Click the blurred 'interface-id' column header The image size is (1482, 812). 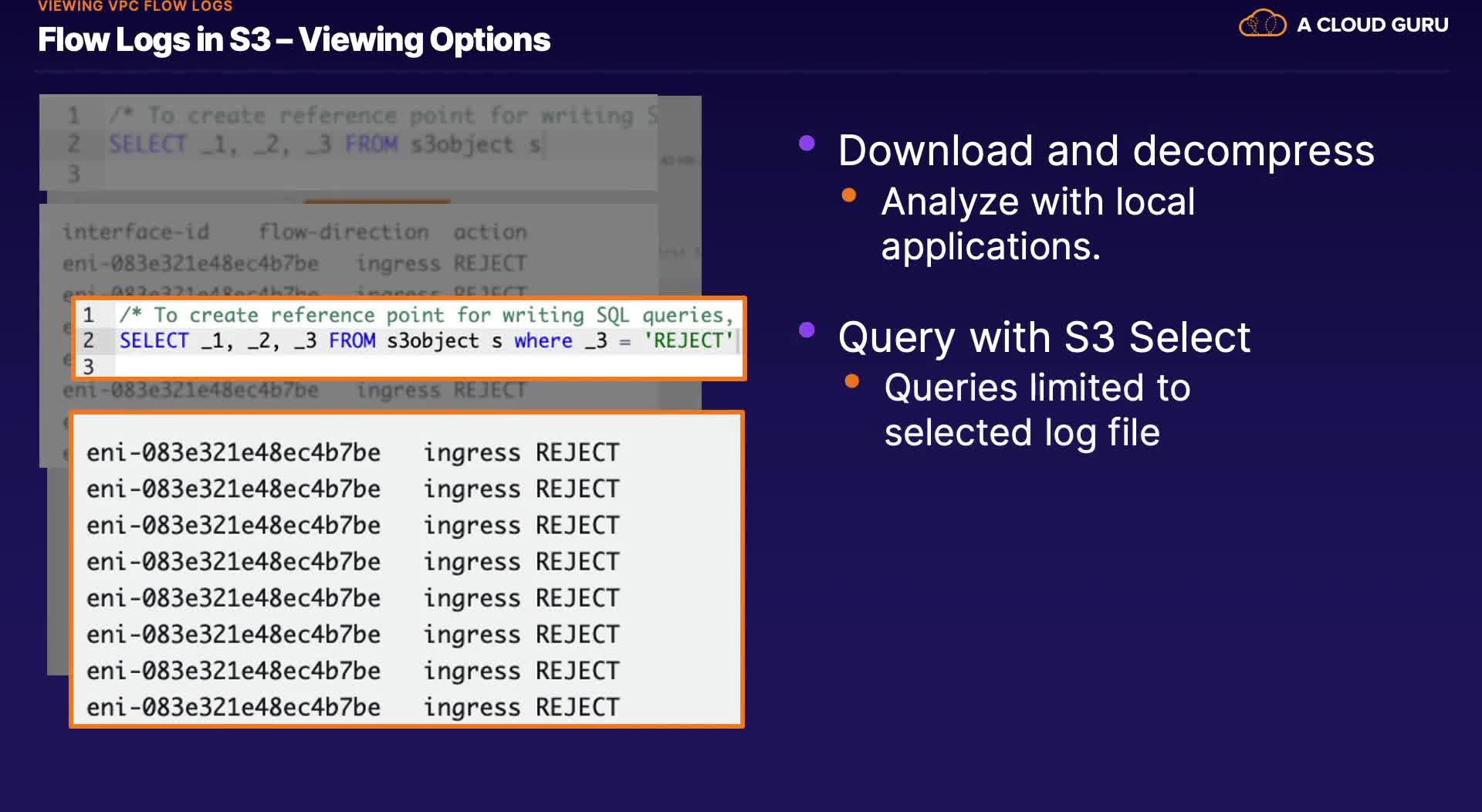(136, 232)
